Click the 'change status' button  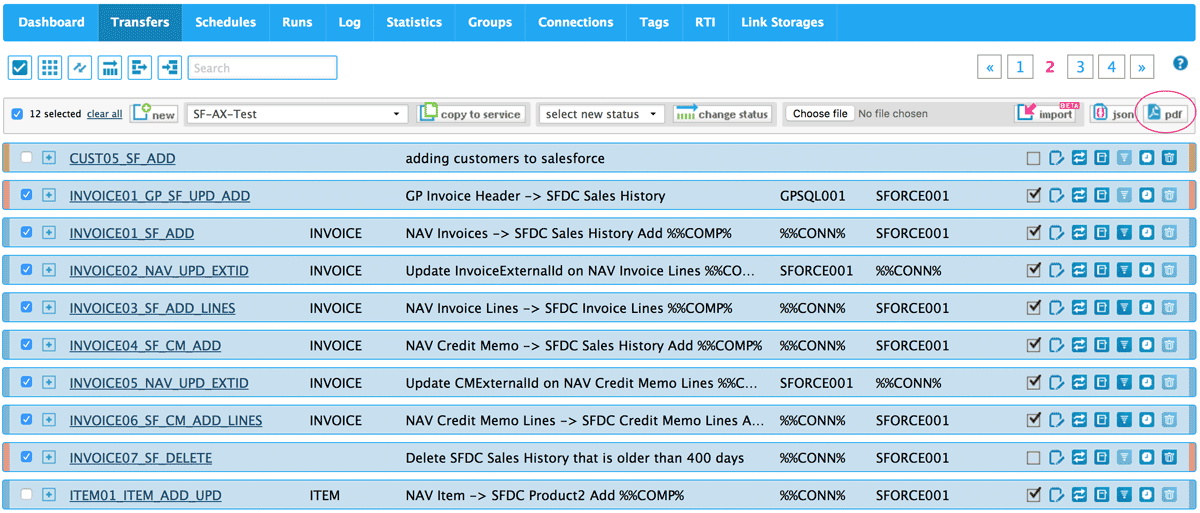[722, 114]
